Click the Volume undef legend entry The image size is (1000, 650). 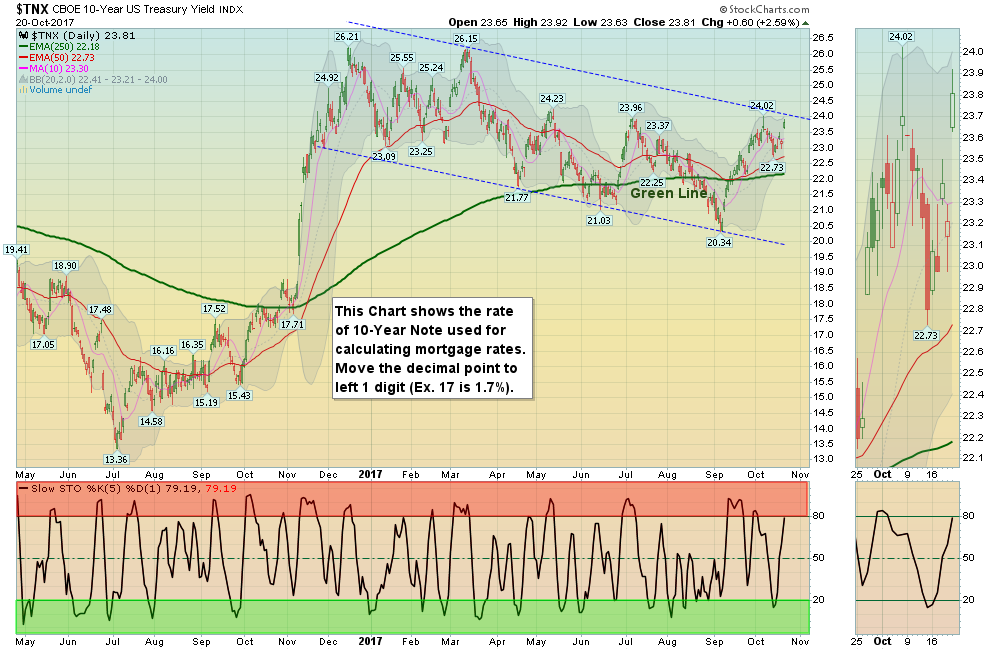click(x=55, y=90)
